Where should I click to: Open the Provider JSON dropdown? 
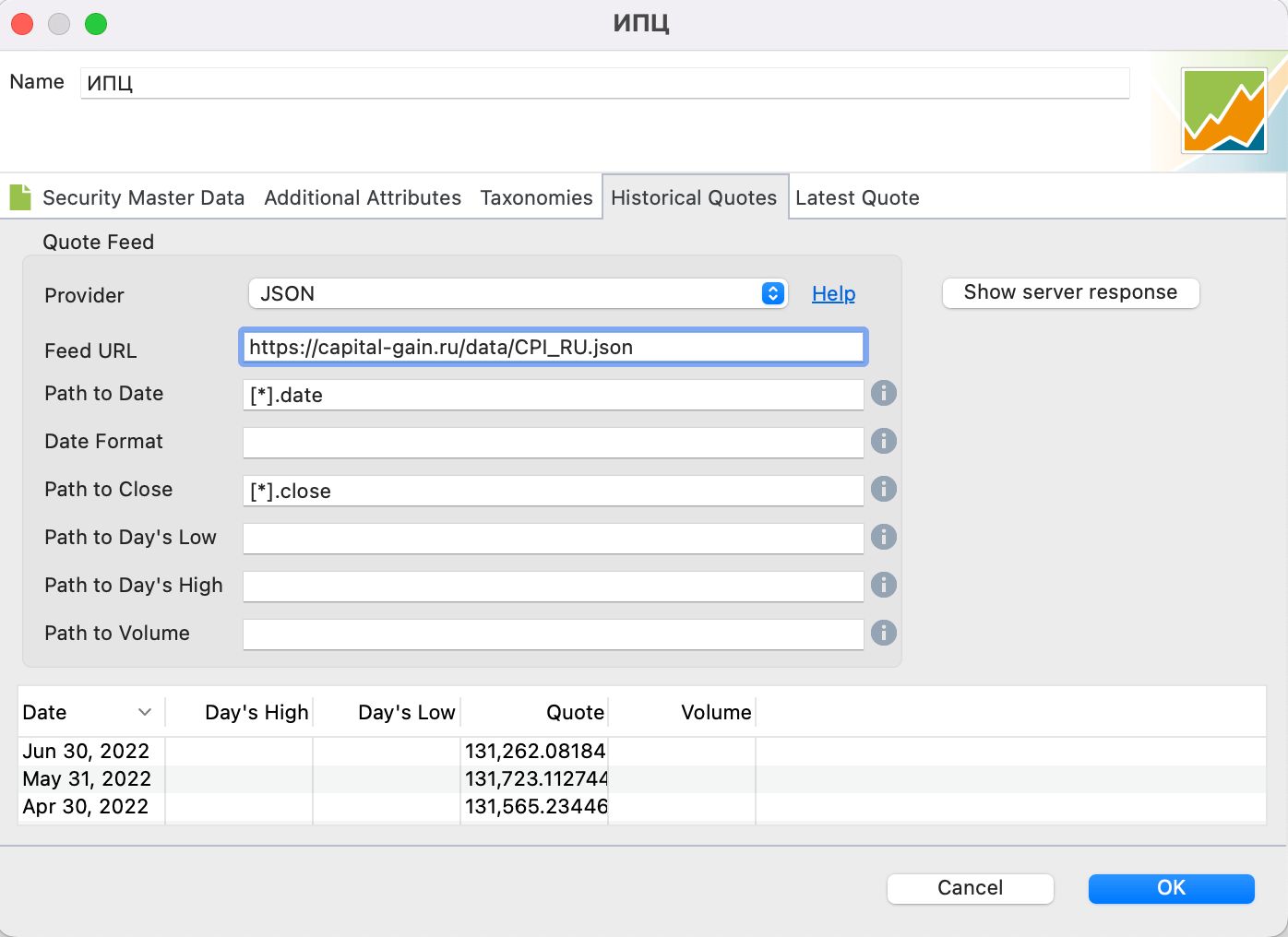click(x=518, y=294)
